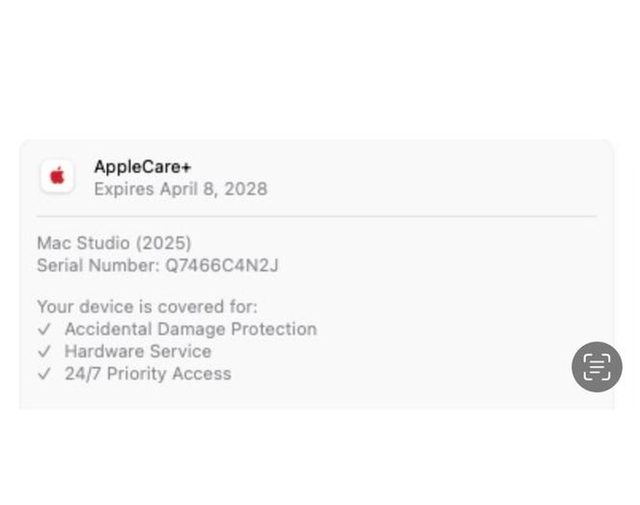Screen dimensions: 640x505
Task: Click the Accidental Damage Protection entry
Action: tap(190, 329)
